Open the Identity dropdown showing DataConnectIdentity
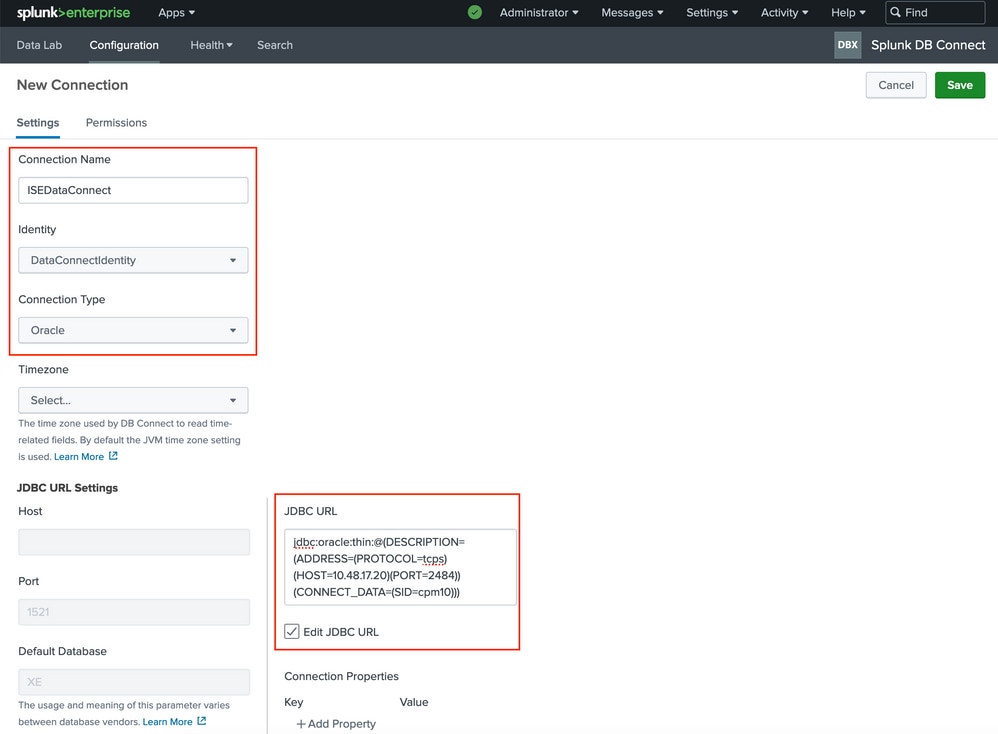This screenshot has height=734, width=998. [133, 260]
